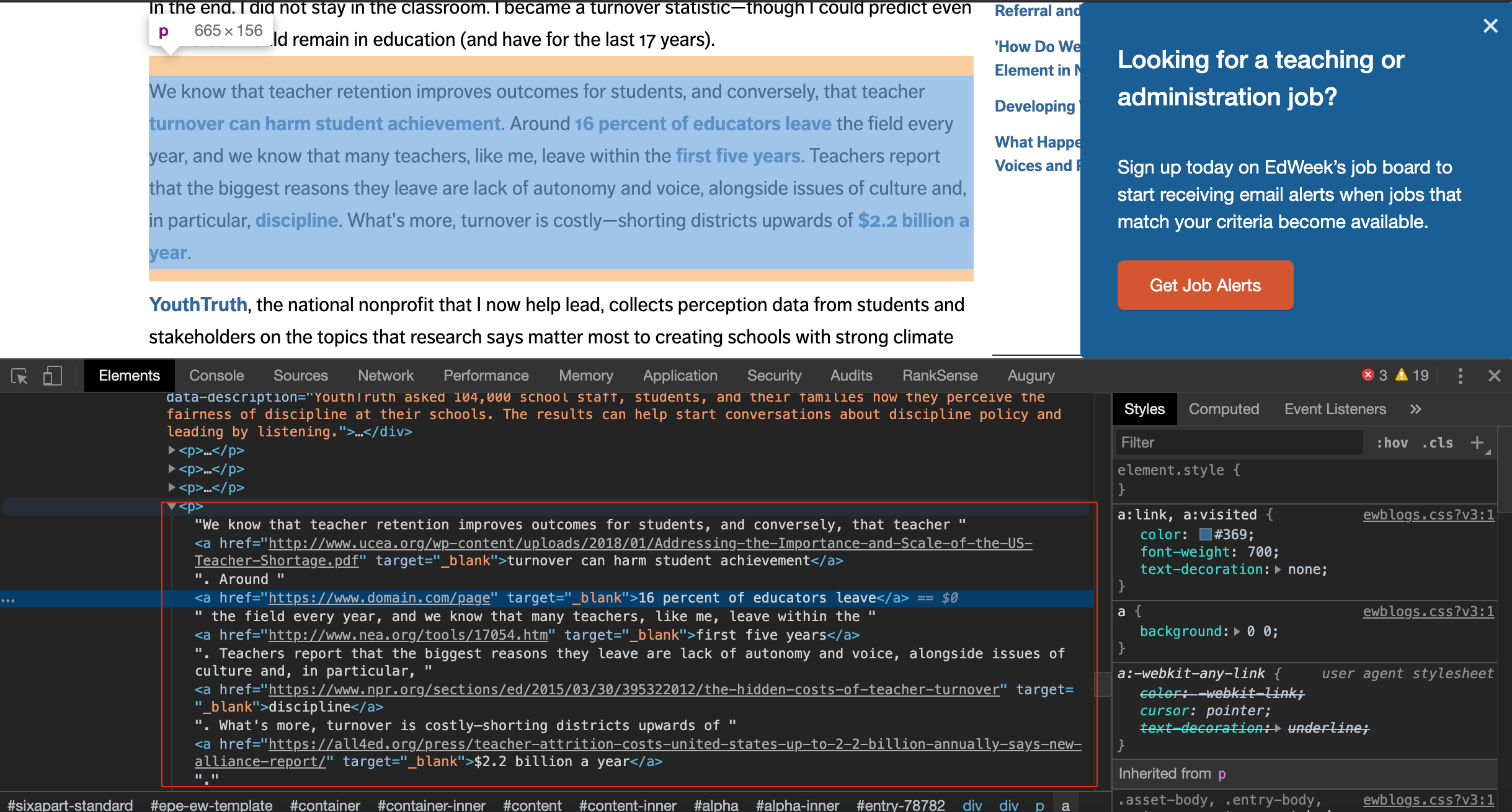This screenshot has height=812, width=1512.
Task: Show more Styles pane tabs chevron
Action: pyautogui.click(x=1415, y=409)
